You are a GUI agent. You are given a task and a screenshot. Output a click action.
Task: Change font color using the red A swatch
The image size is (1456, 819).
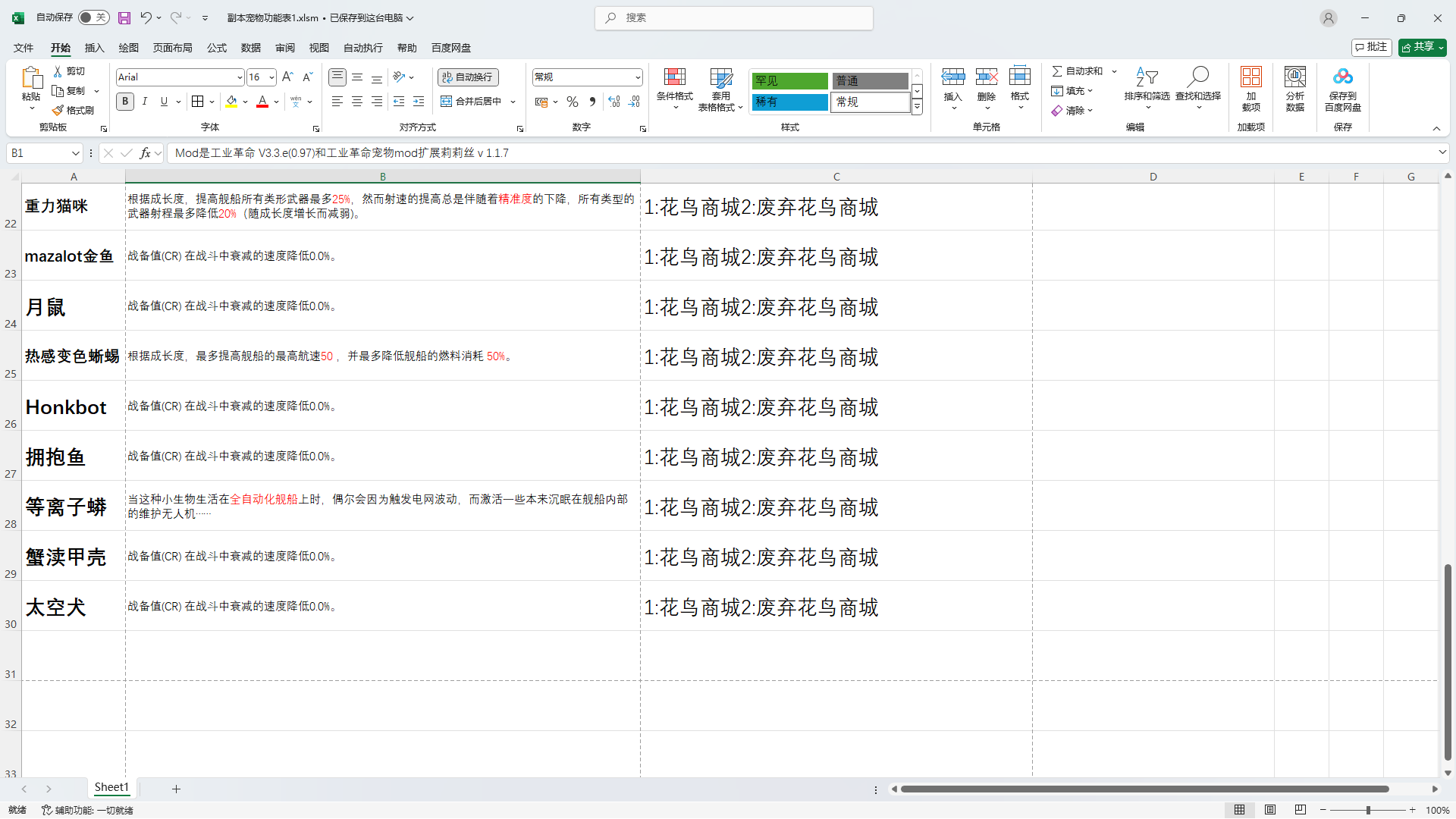pos(262,101)
